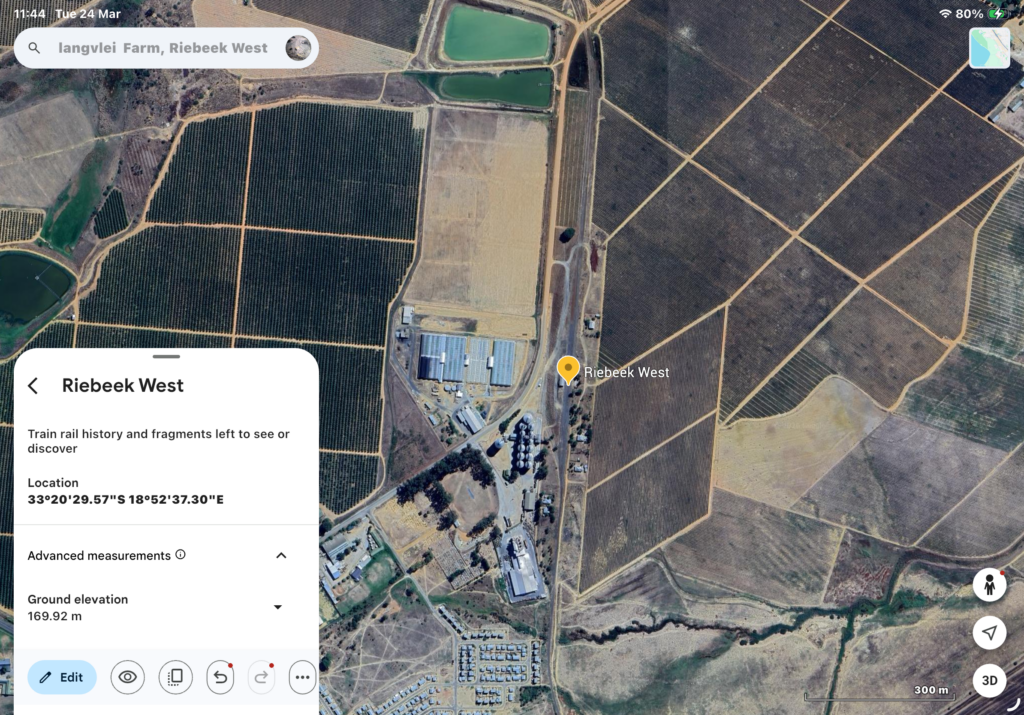1024x715 pixels.
Task: Show info about Advanced measurements
Action: 181,555
